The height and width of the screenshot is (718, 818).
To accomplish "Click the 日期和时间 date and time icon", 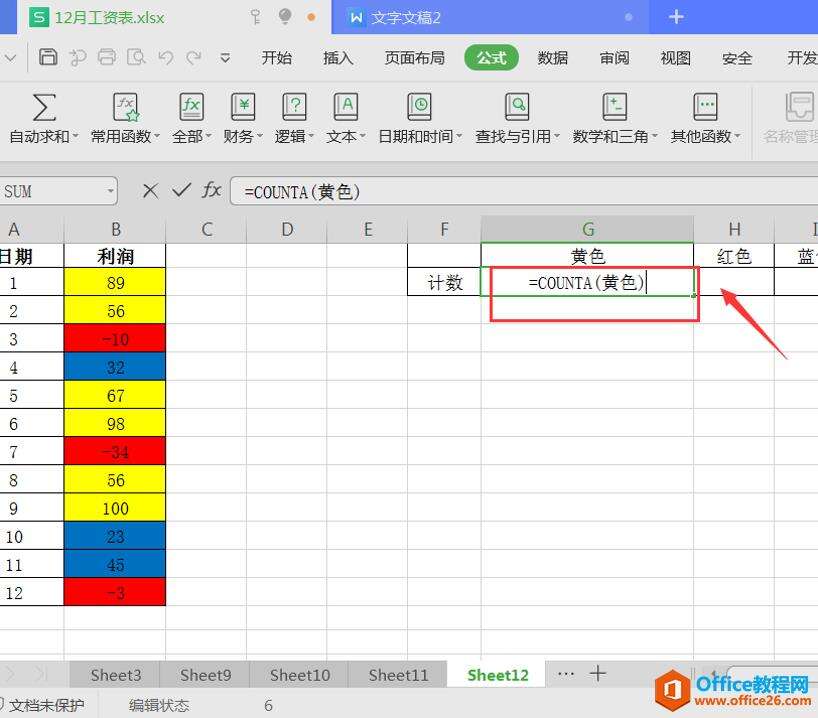I will (x=419, y=107).
